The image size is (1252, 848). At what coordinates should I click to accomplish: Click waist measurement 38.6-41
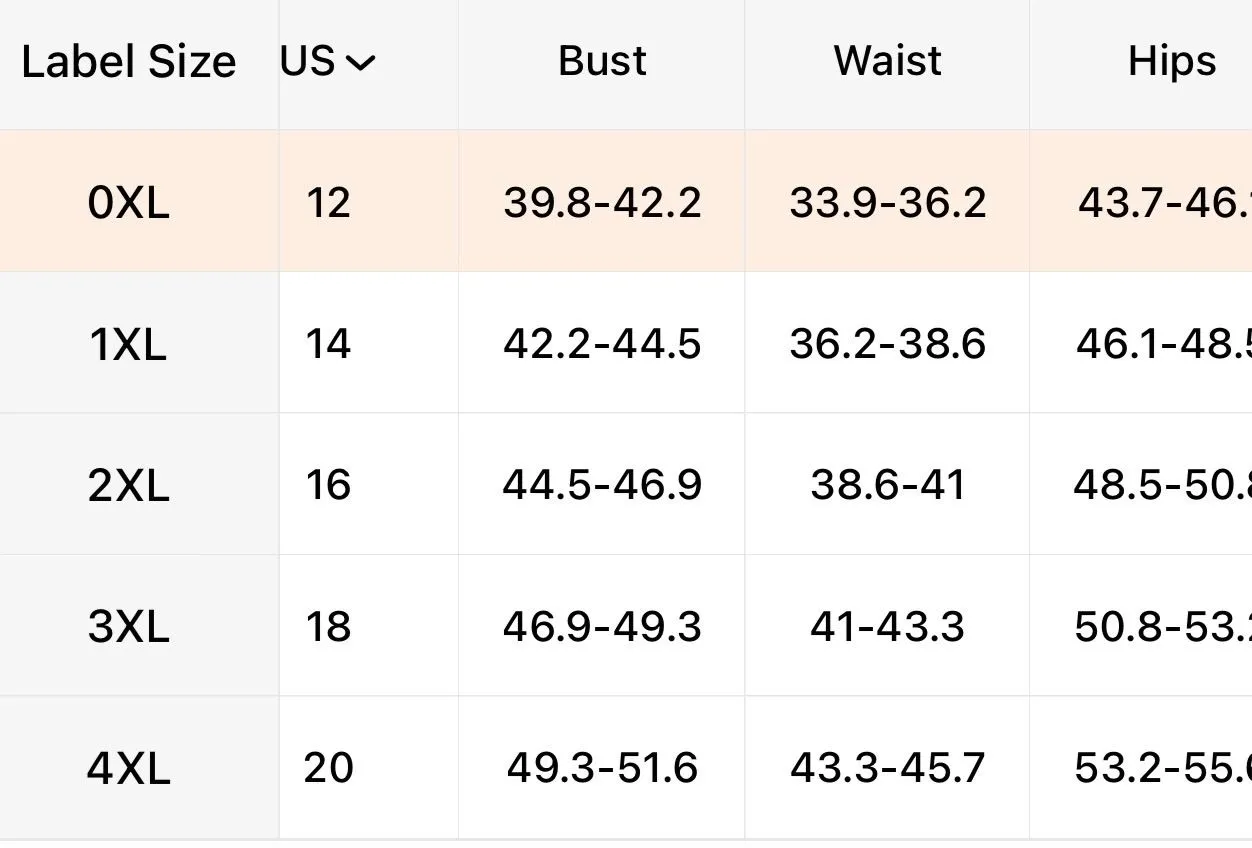(x=887, y=486)
